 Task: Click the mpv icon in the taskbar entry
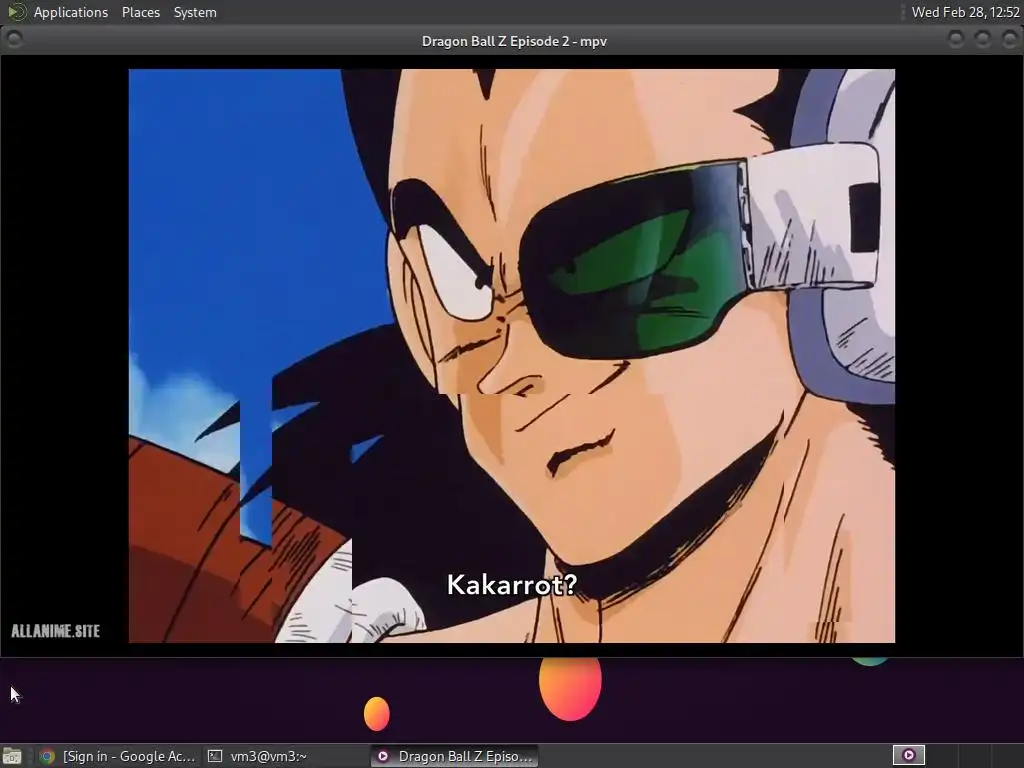pyautogui.click(x=383, y=756)
